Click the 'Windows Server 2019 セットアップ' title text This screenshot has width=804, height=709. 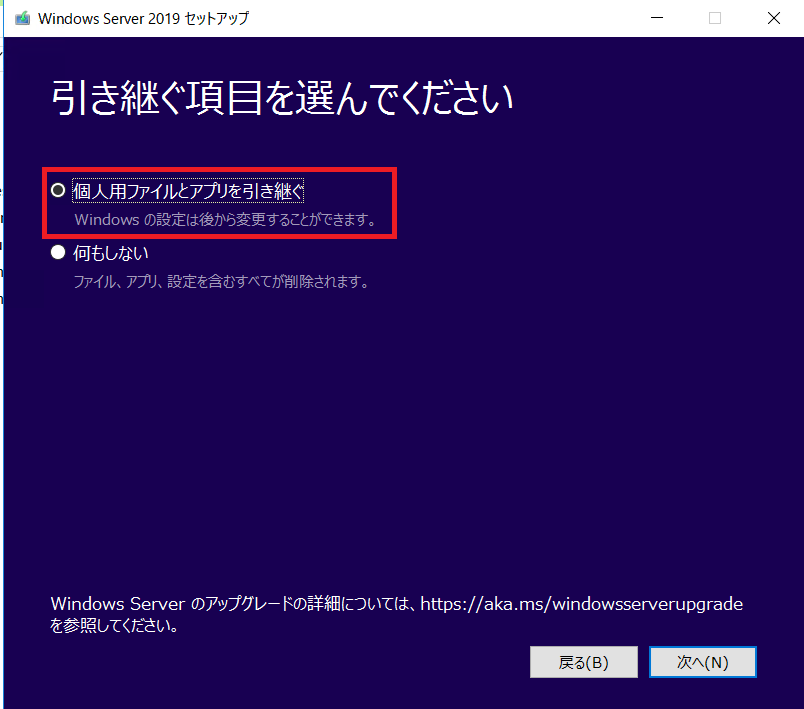(144, 18)
